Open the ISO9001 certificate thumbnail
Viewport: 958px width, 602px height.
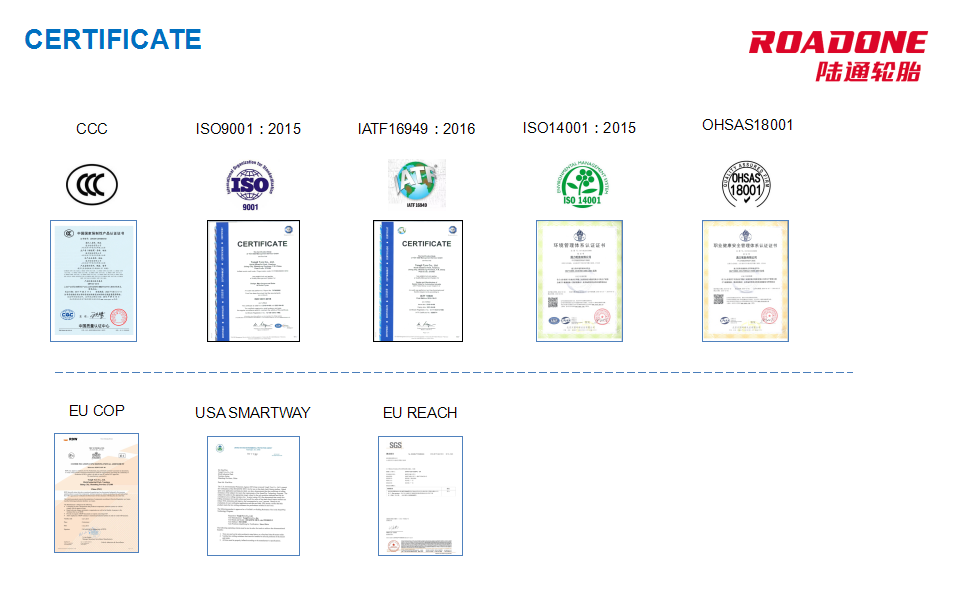[x=254, y=281]
